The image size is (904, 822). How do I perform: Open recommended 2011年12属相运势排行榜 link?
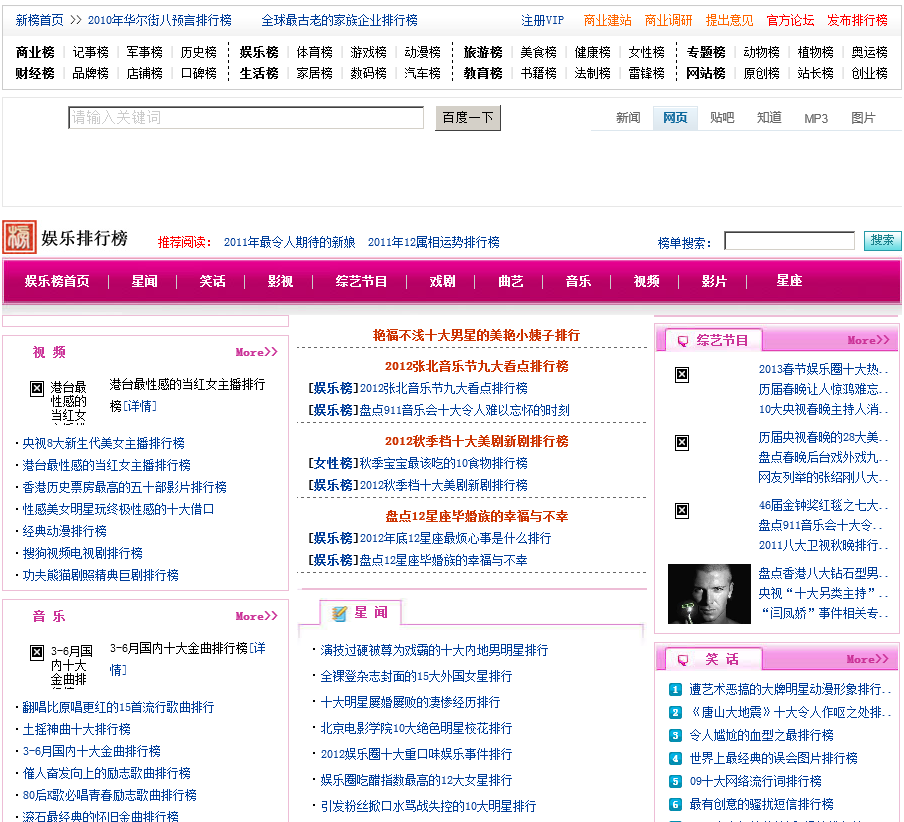click(x=434, y=242)
